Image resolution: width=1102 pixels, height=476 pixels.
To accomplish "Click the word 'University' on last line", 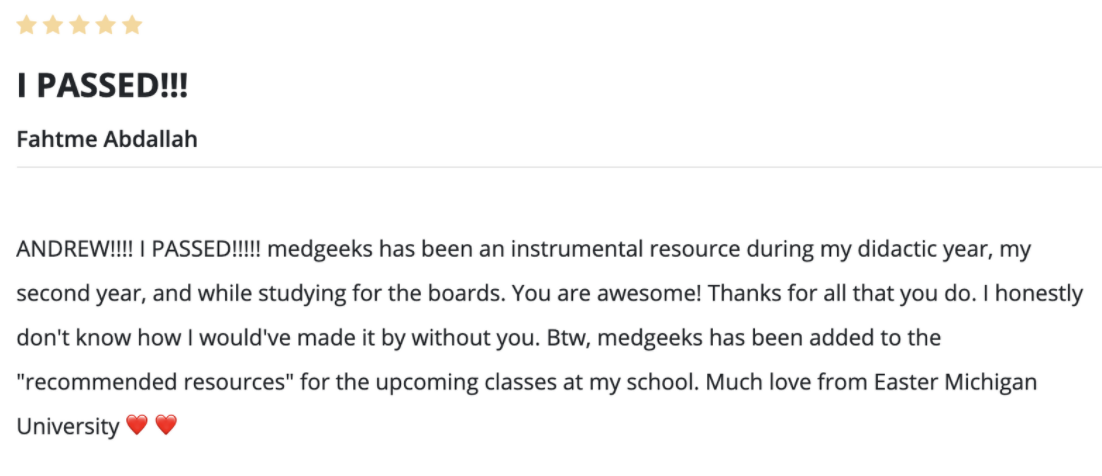I will point(68,427).
